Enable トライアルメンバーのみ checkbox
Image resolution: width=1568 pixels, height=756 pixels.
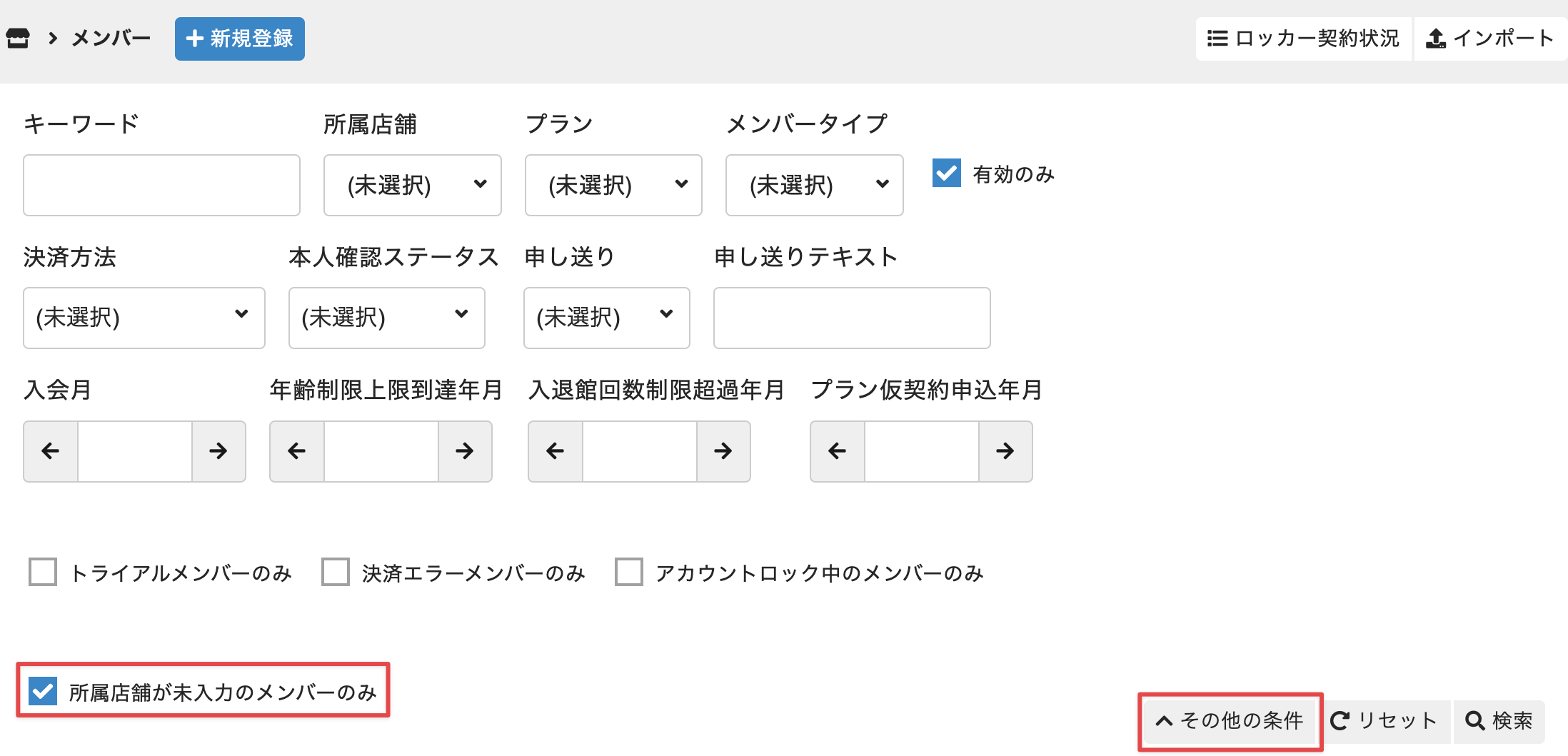click(x=43, y=573)
